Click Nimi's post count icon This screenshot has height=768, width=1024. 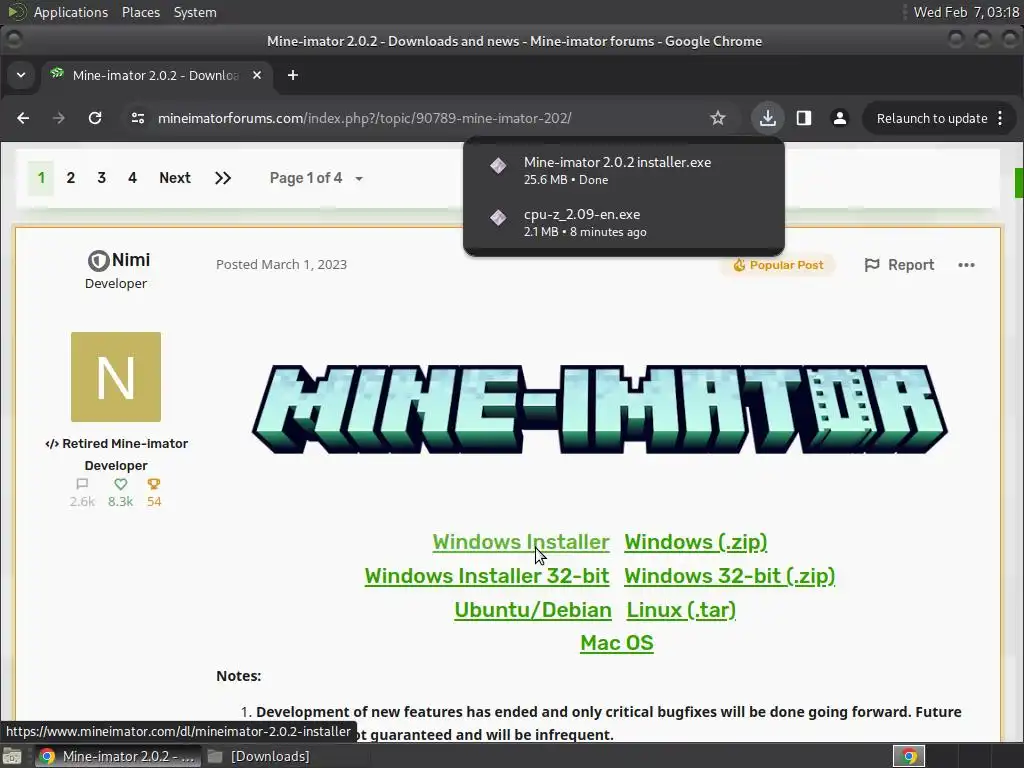pyautogui.click(x=82, y=484)
